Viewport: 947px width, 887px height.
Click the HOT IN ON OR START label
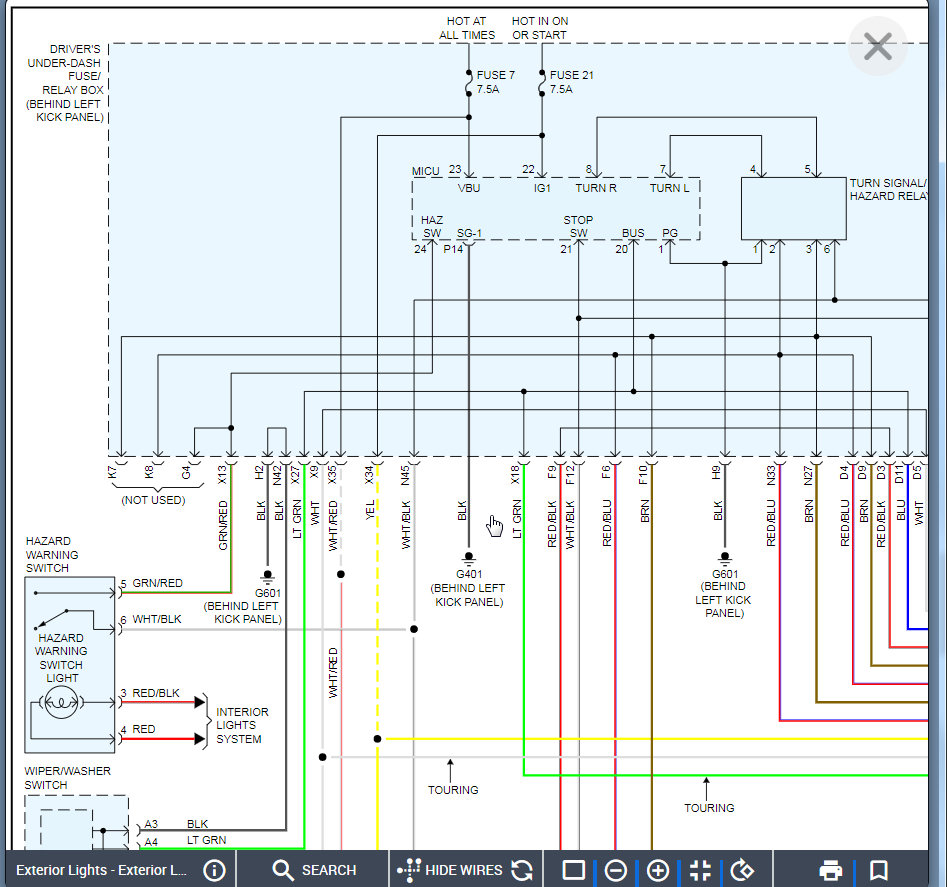point(540,28)
